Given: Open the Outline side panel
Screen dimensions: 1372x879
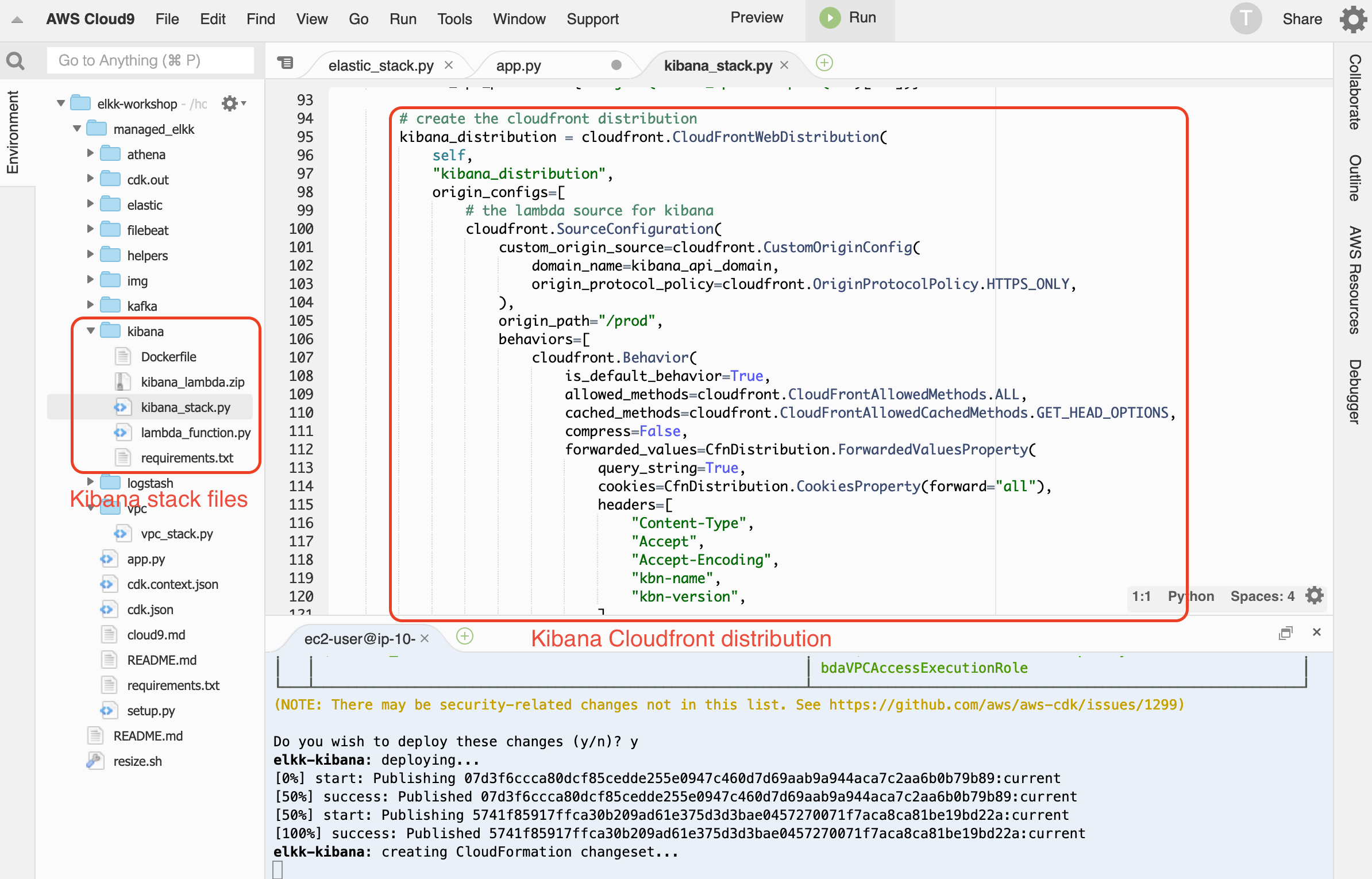Looking at the screenshot, I should (x=1355, y=178).
